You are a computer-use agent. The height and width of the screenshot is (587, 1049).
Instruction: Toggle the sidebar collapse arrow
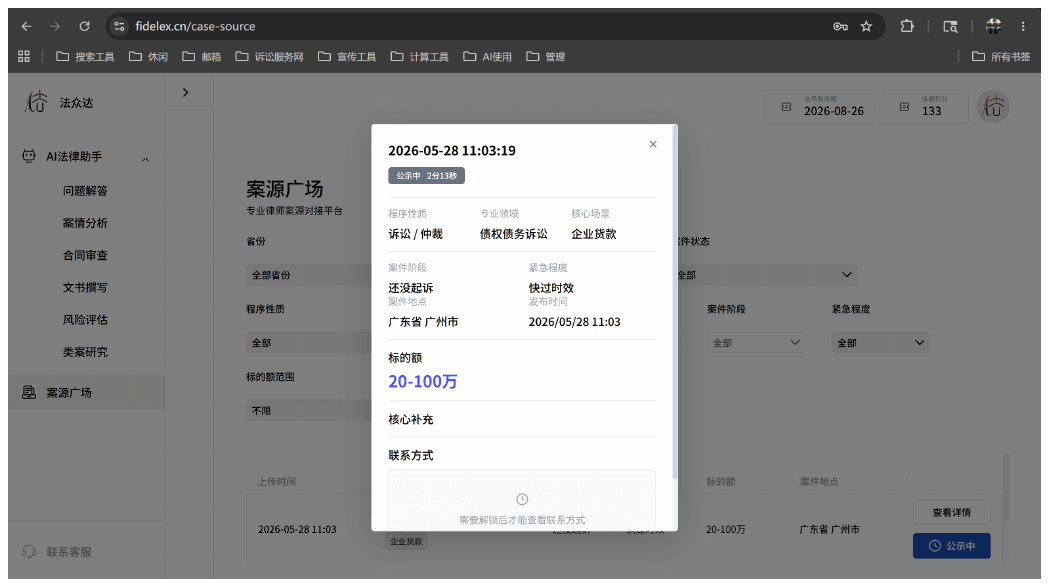[x=186, y=92]
